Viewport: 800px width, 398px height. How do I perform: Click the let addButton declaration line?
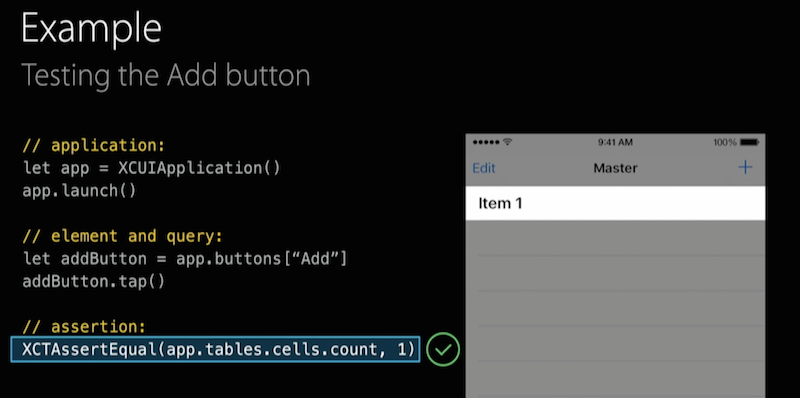[x=185, y=259]
